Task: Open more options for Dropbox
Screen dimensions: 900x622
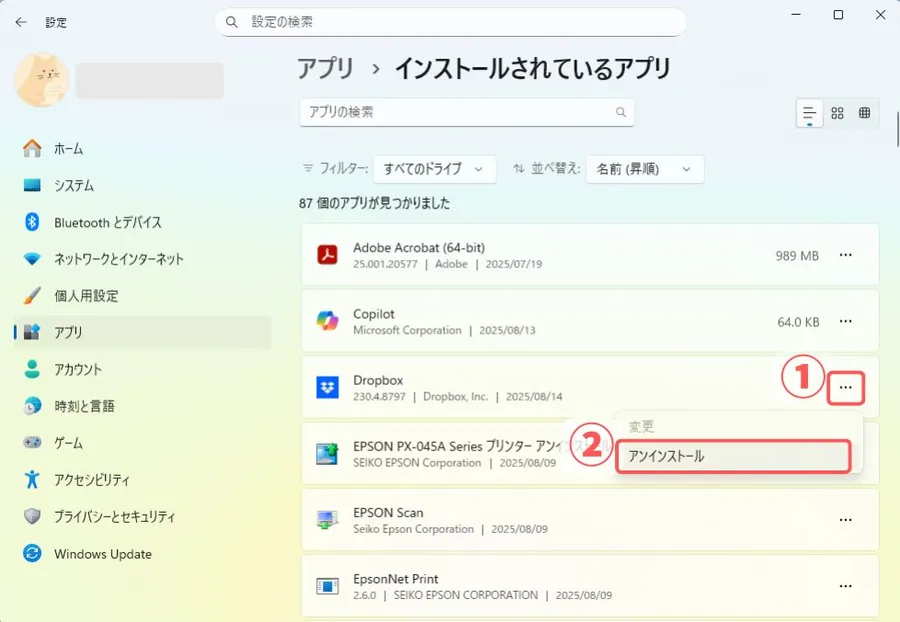Action: 845,388
